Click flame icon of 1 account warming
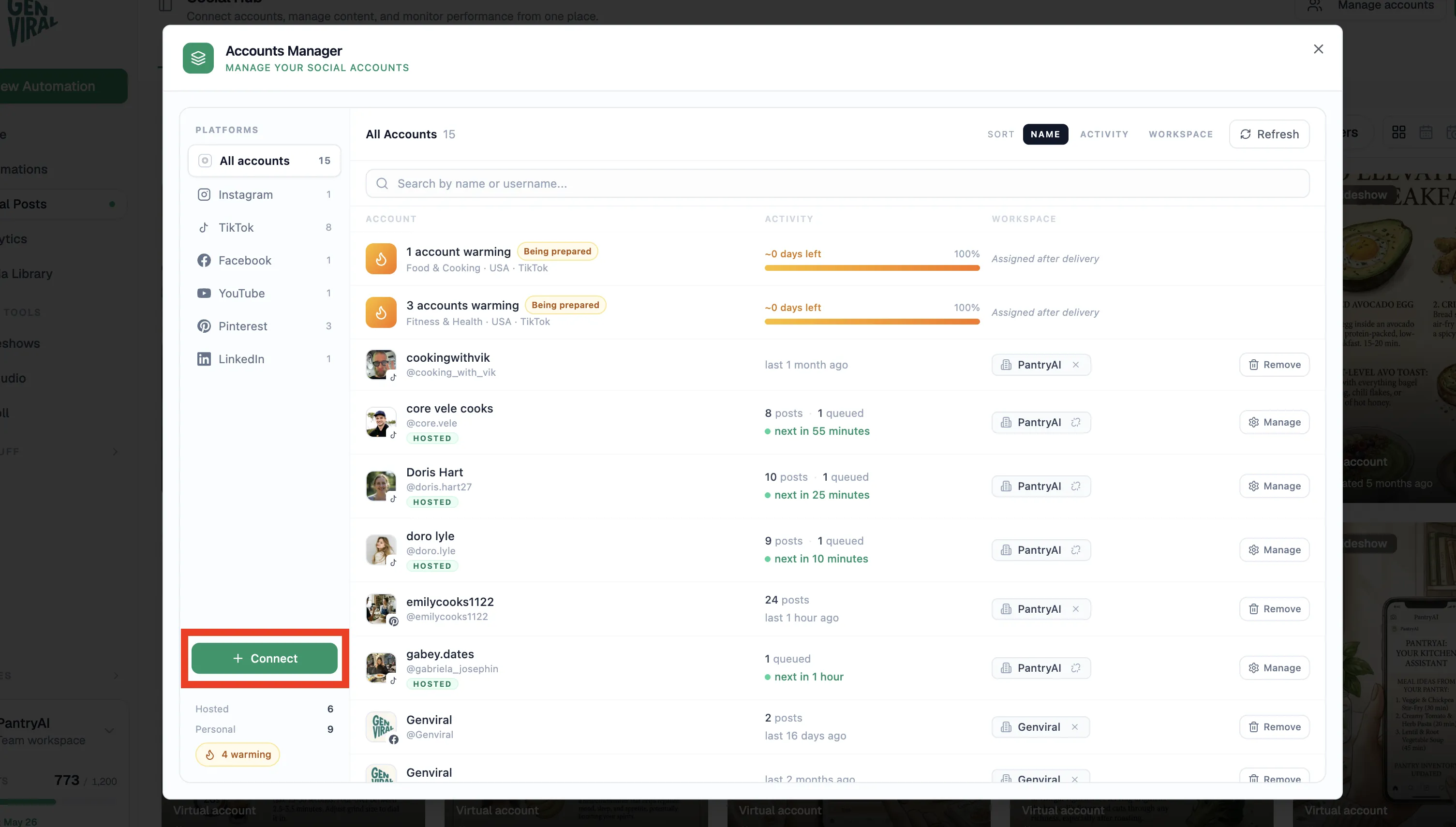 [x=381, y=259]
